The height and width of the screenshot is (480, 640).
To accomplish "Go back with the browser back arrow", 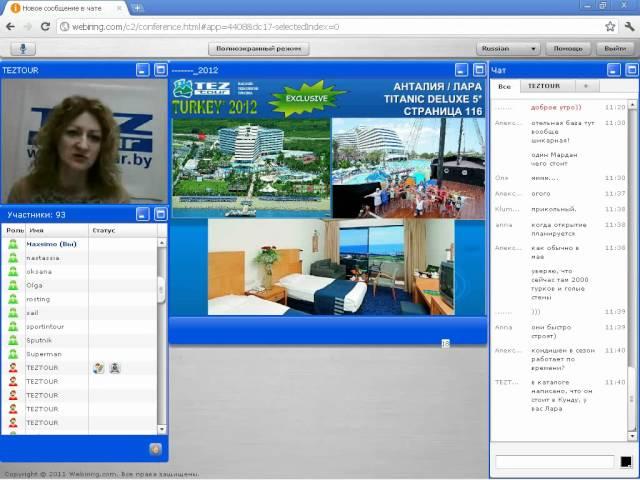I will [11, 27].
